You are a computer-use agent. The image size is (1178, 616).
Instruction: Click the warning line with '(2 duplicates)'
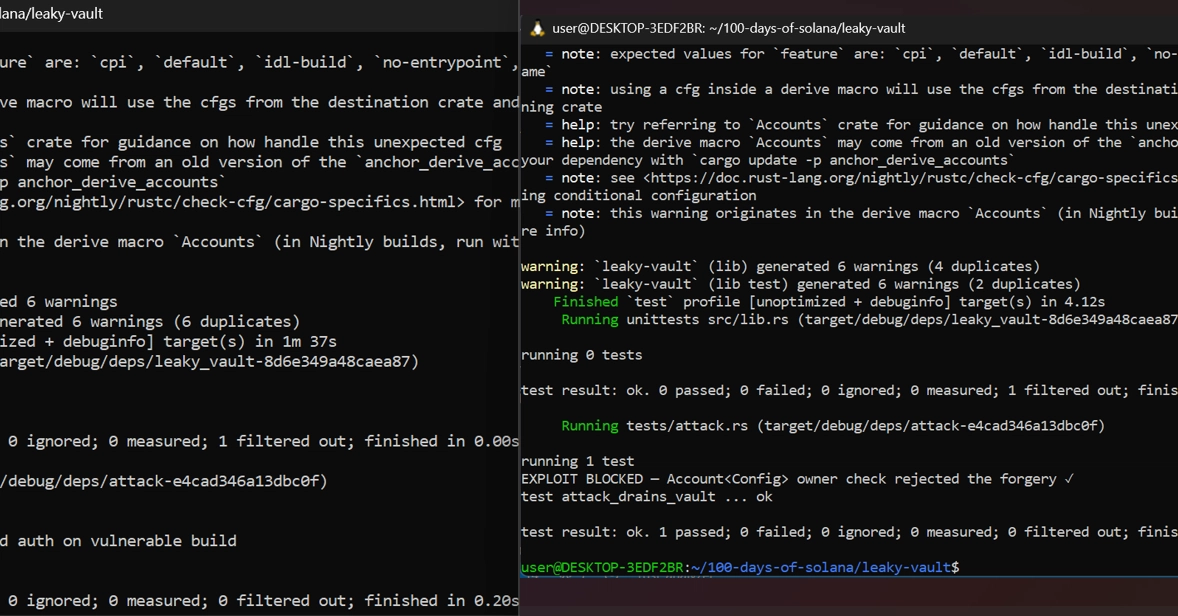(x=801, y=284)
